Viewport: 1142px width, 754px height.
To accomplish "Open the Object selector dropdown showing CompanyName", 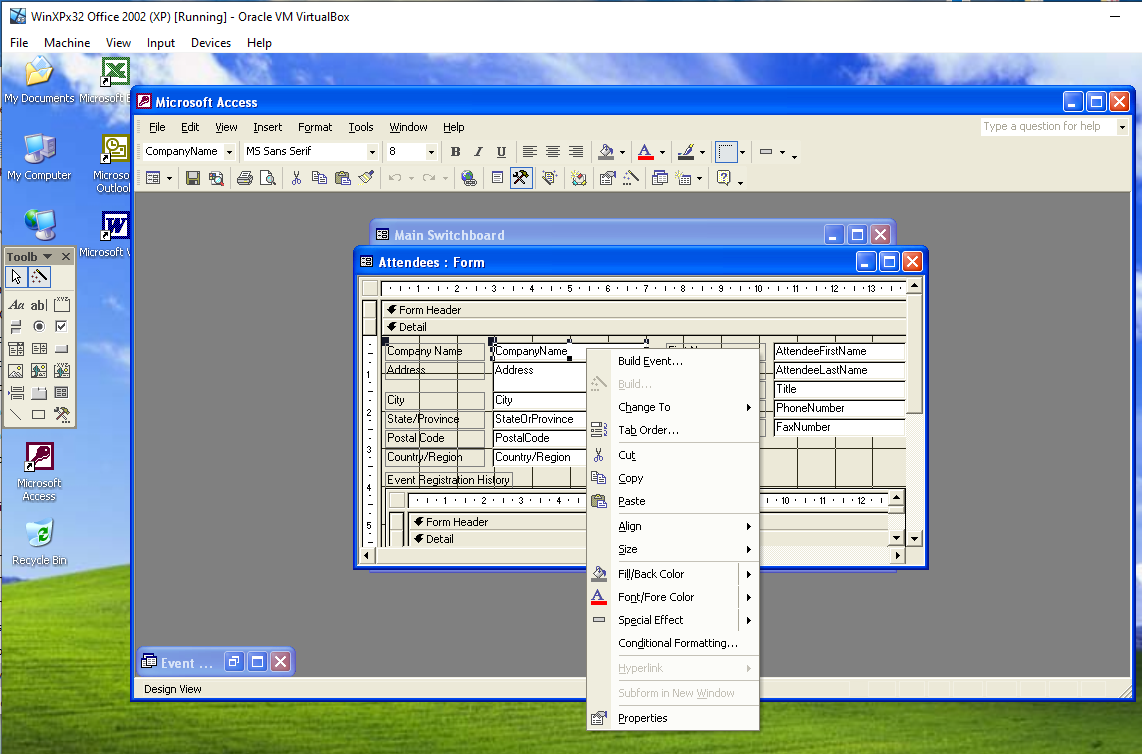I will 229,152.
